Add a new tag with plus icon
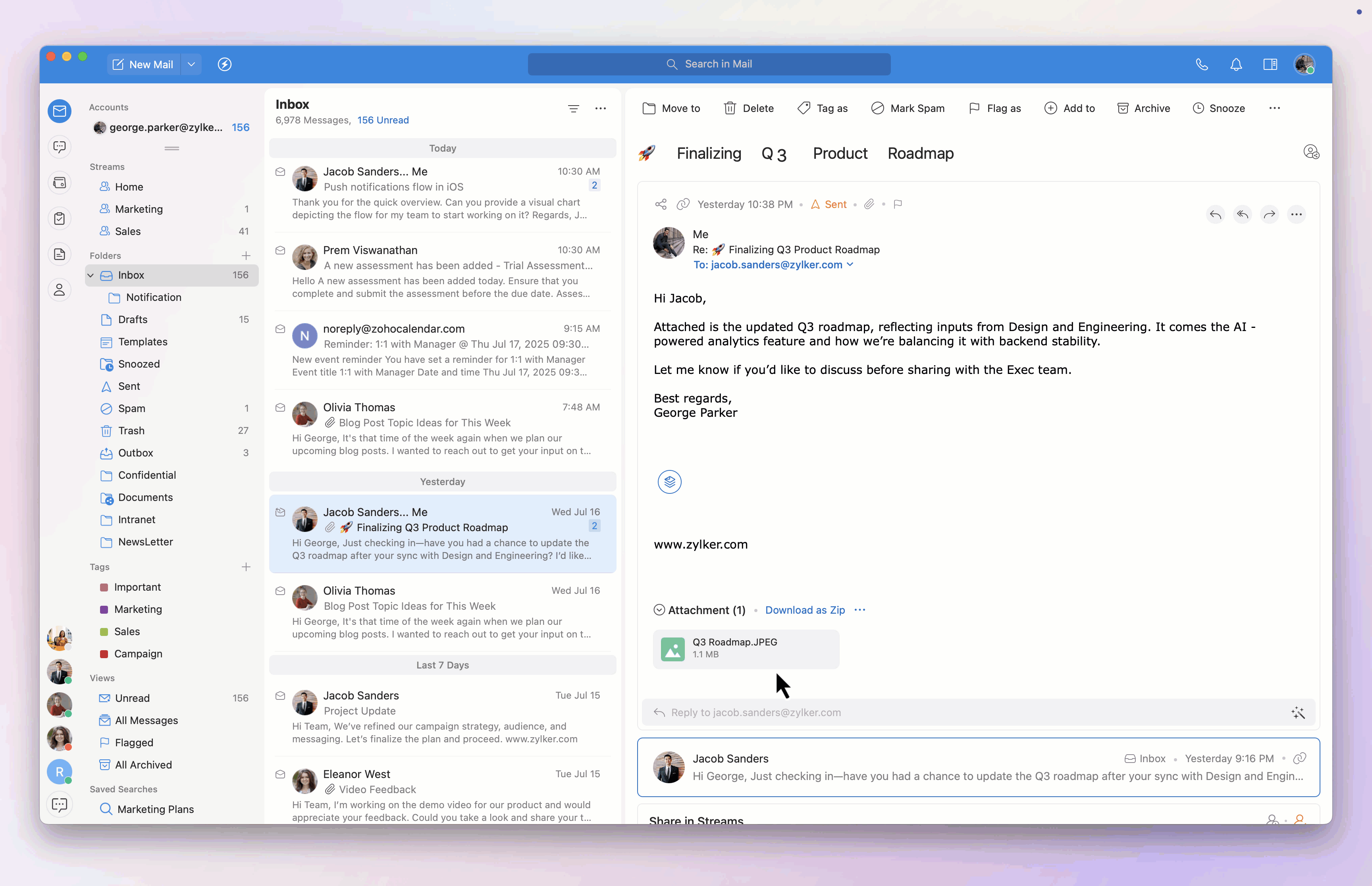 (246, 567)
